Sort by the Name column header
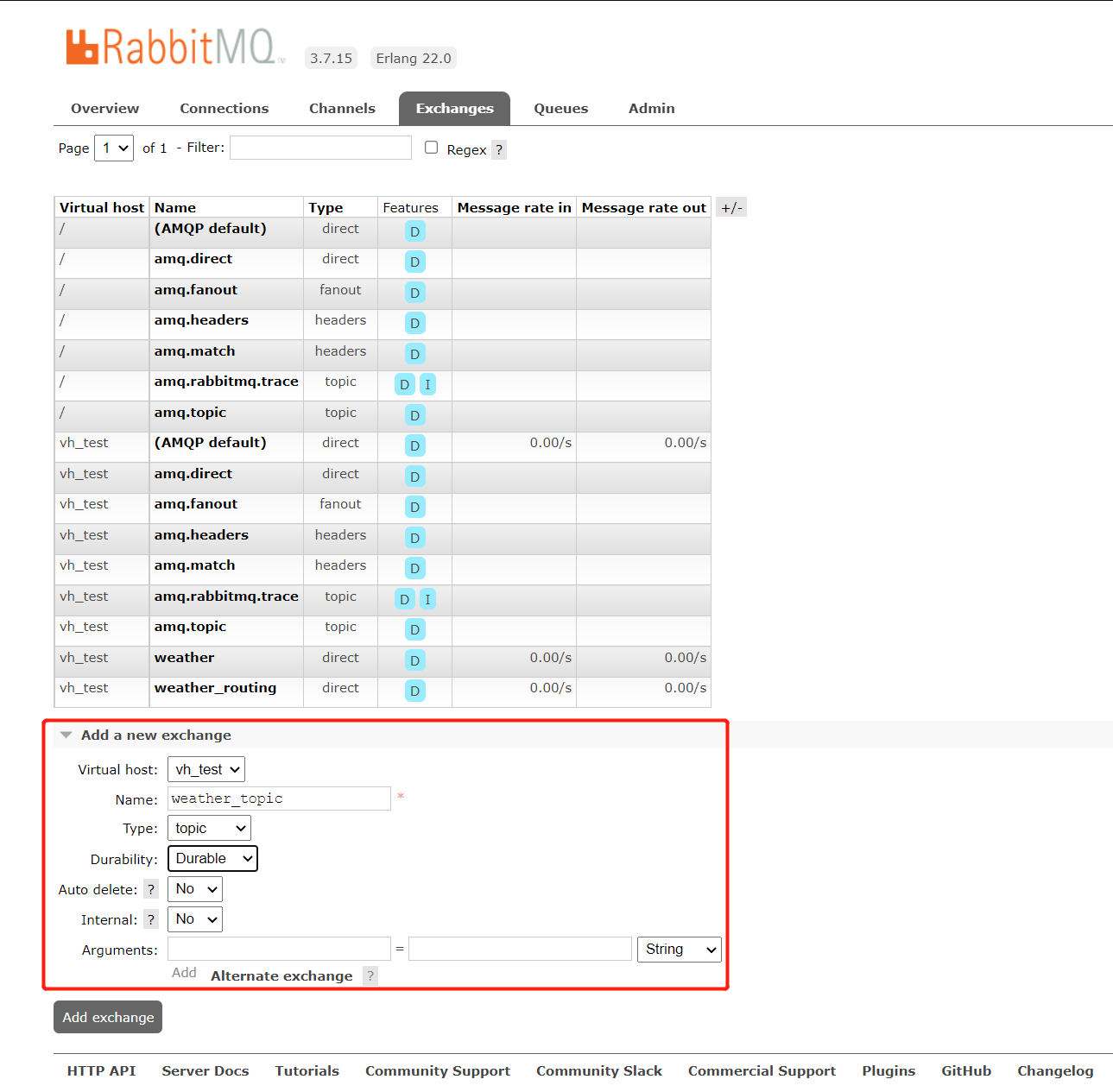The width and height of the screenshot is (1113, 1092). (174, 207)
